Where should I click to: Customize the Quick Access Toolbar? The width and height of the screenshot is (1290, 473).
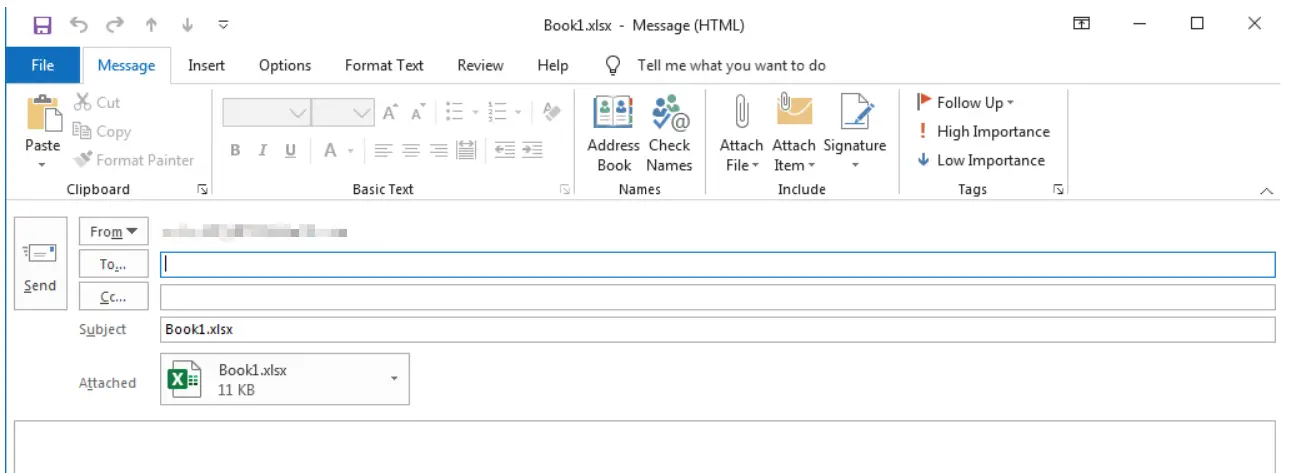click(x=222, y=24)
